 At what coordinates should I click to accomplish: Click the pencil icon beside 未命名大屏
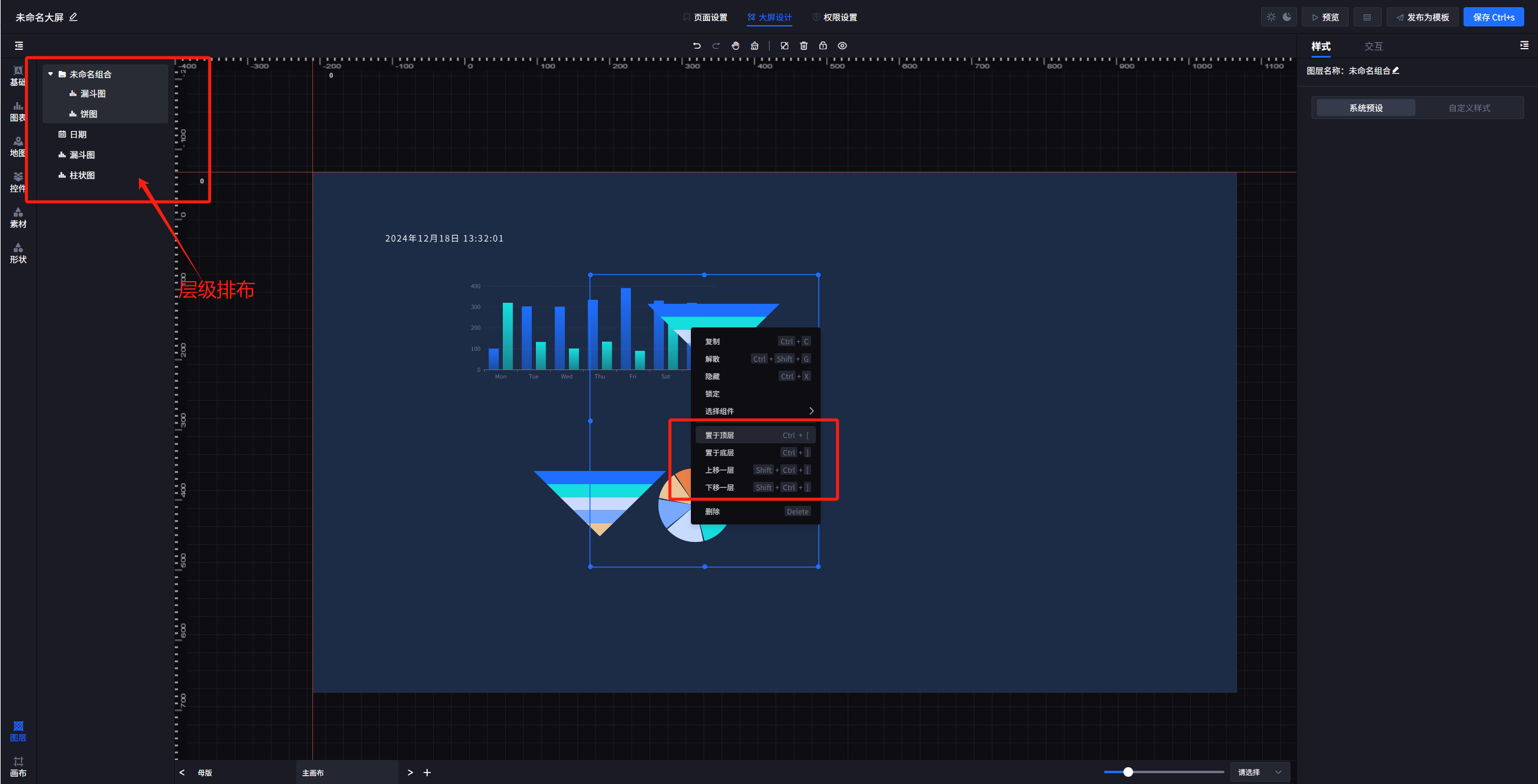click(73, 17)
